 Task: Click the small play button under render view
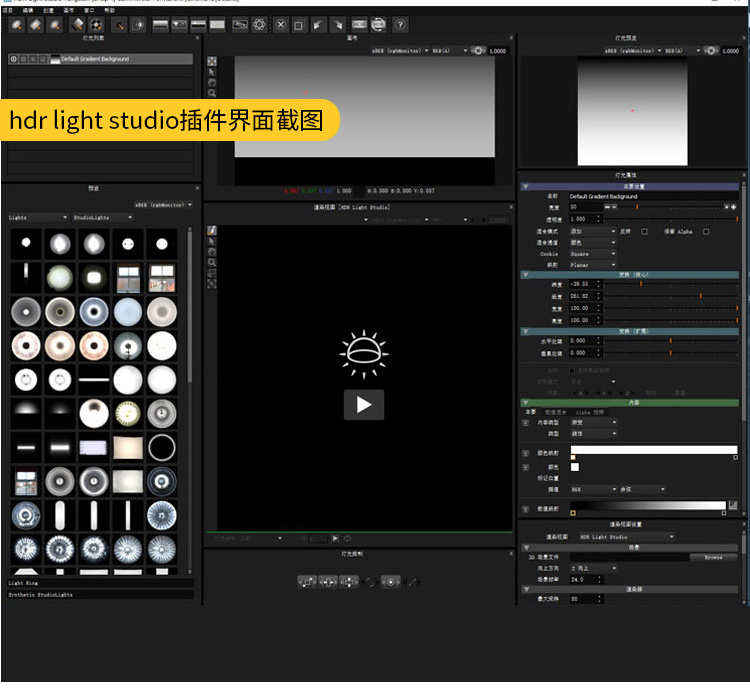(335, 538)
